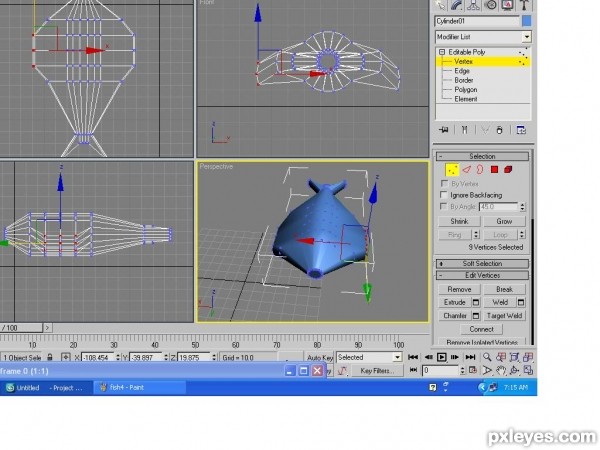Select Vertex sub-object in modifier stack
Screen dimensions: 600x450
click(x=463, y=61)
